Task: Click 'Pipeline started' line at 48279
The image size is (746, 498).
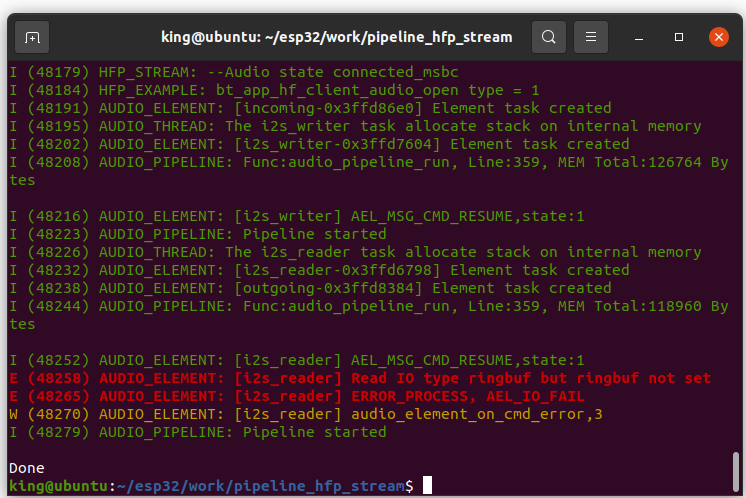Action: (197, 433)
